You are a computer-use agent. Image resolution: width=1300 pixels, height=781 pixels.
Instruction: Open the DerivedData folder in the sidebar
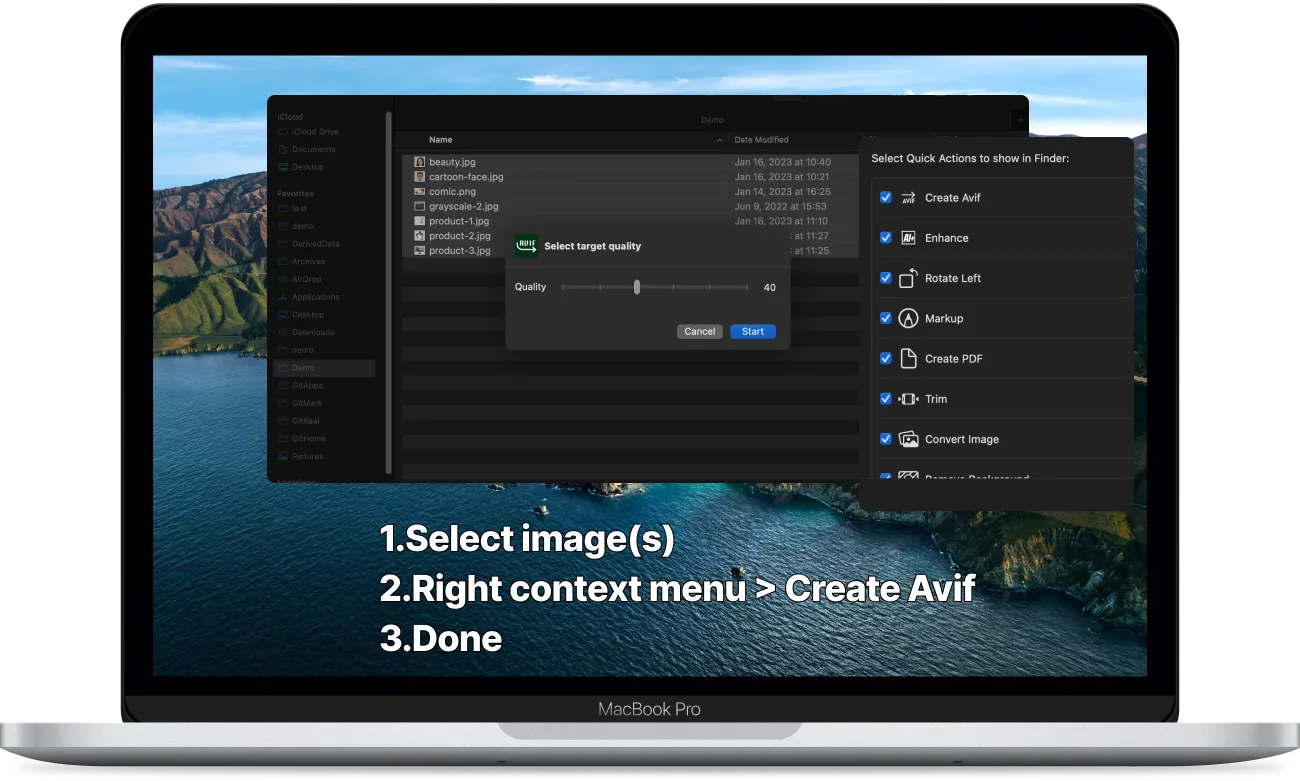(309, 244)
